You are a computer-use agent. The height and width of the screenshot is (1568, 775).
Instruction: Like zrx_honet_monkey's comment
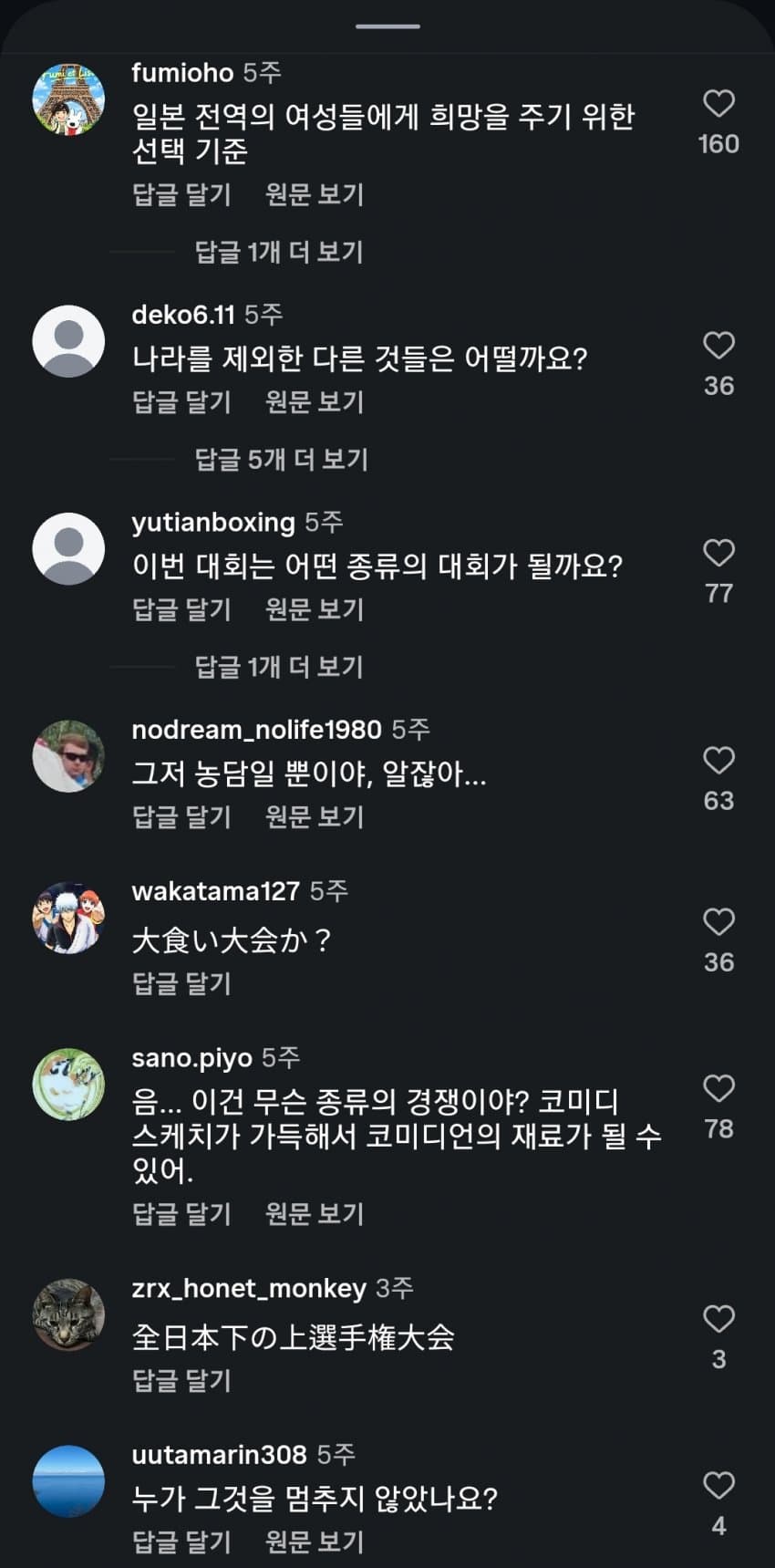click(x=718, y=1319)
